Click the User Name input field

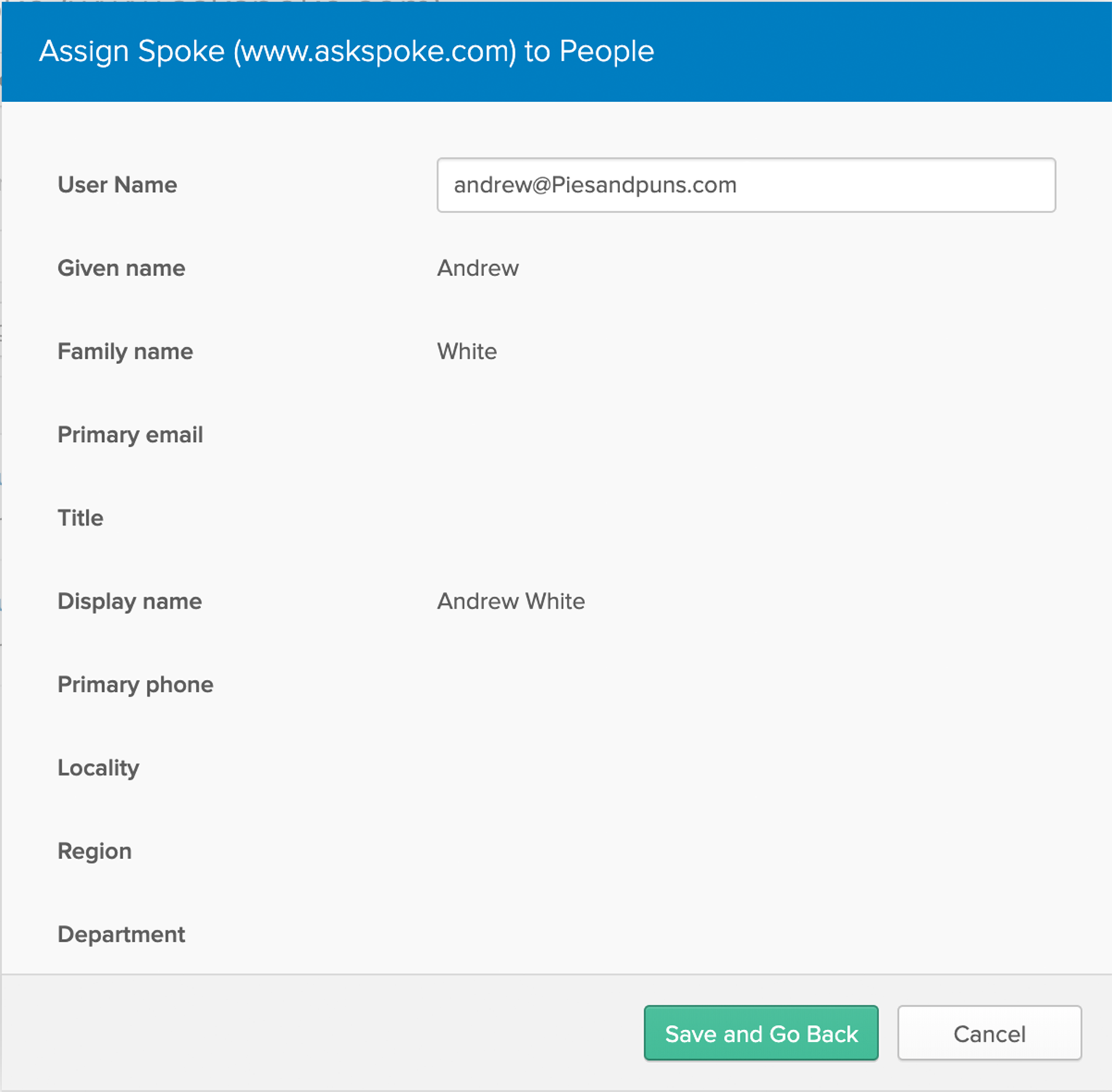pyautogui.click(x=746, y=185)
